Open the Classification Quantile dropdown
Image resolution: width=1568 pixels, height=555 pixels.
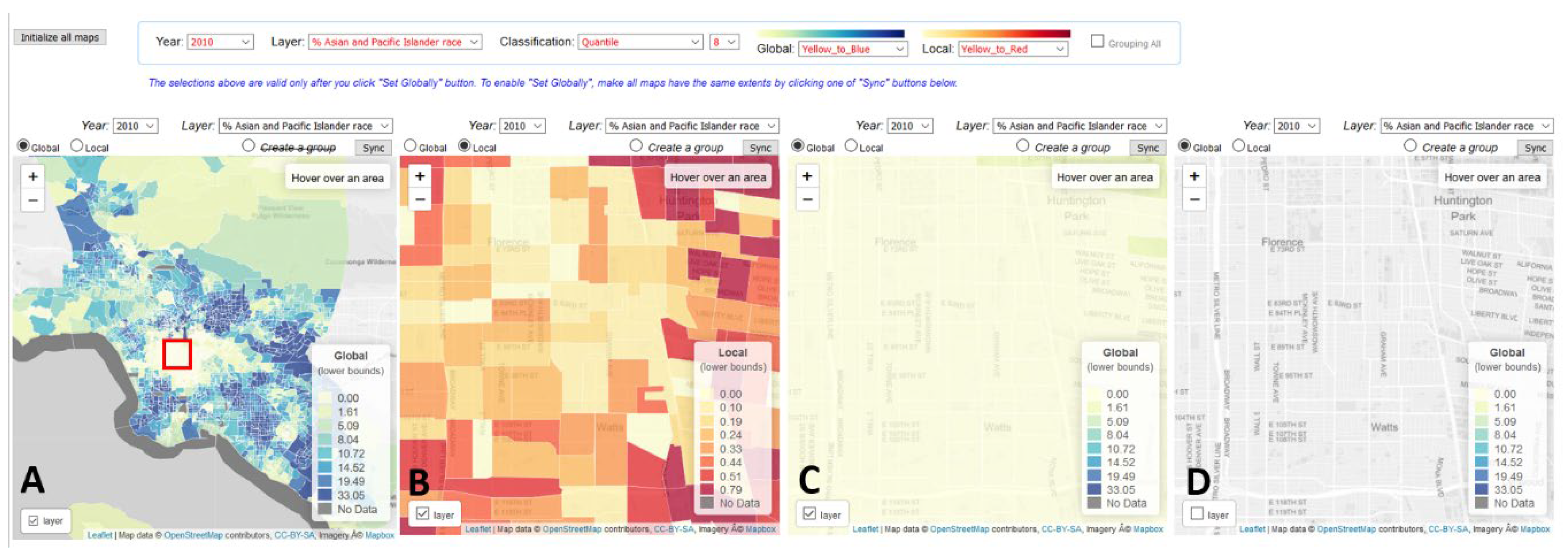pos(640,42)
